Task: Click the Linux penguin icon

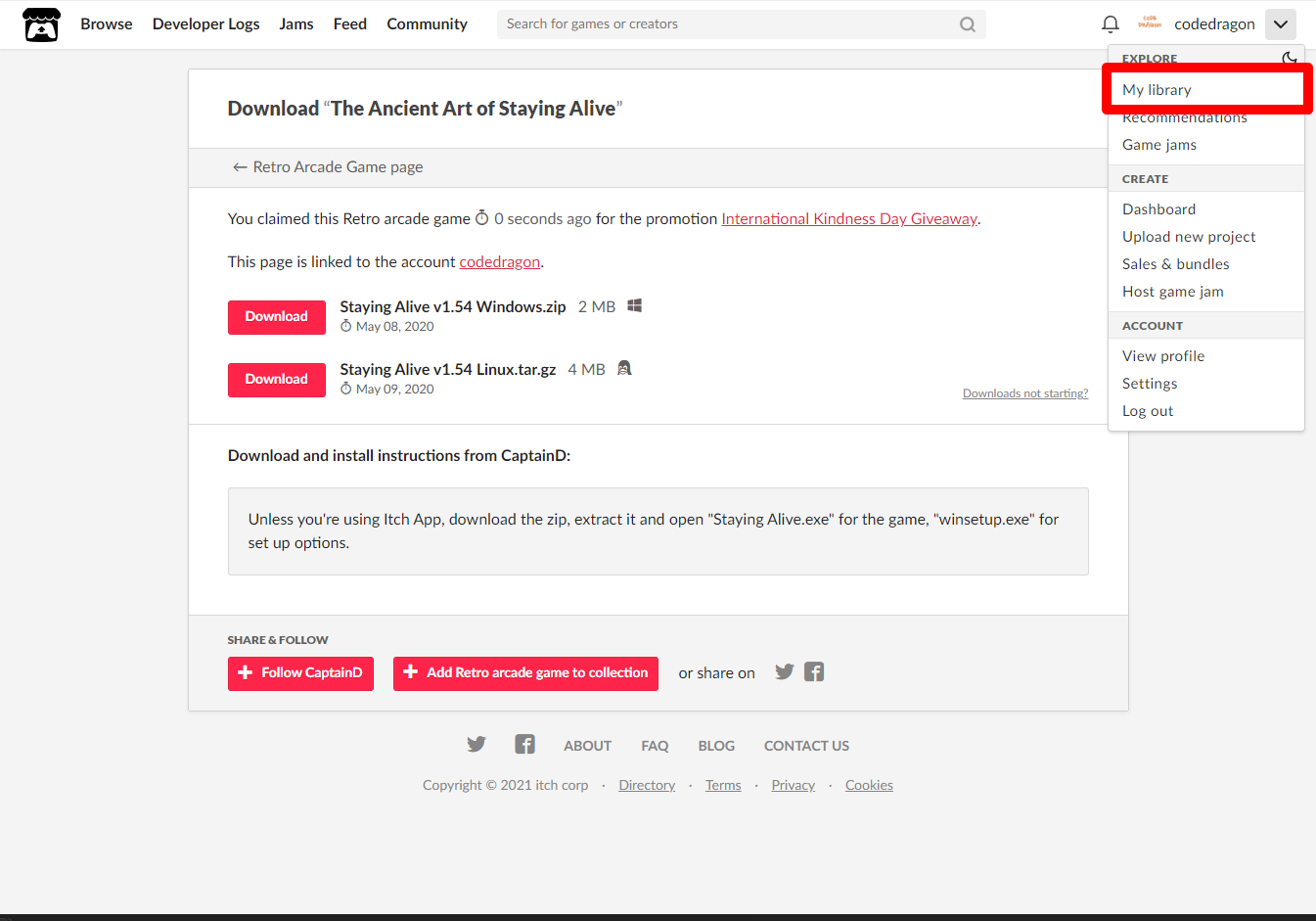Action: [x=624, y=368]
